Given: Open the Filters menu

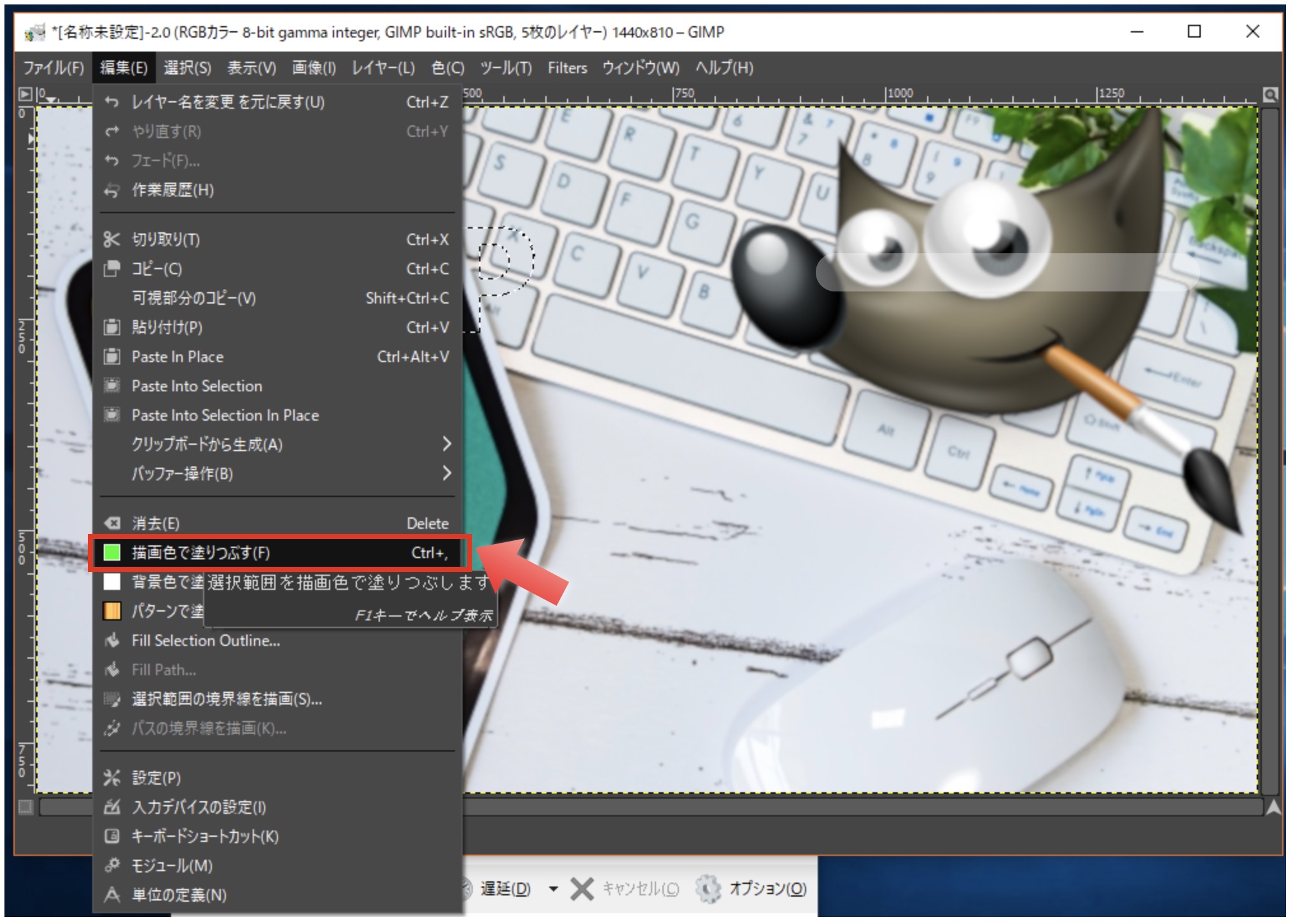Looking at the screenshot, I should point(568,67).
